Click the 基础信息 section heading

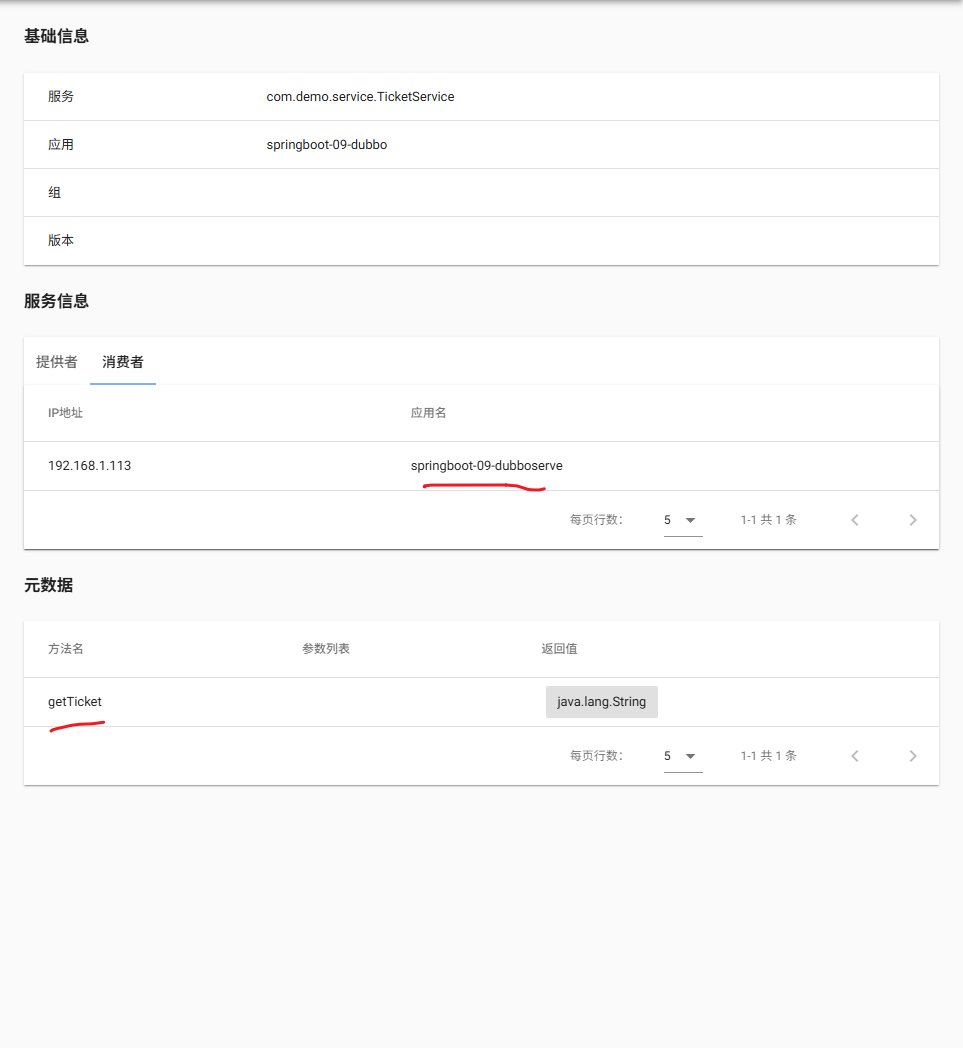click(x=57, y=36)
